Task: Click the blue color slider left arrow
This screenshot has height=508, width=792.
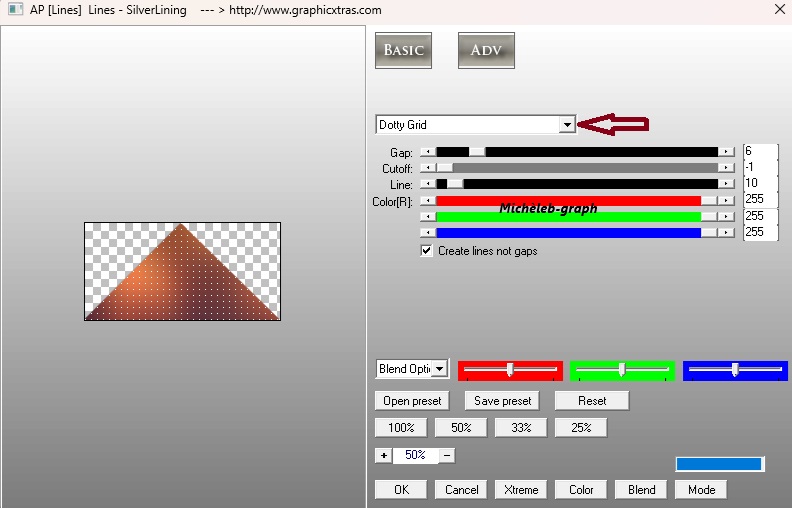Action: 428,233
